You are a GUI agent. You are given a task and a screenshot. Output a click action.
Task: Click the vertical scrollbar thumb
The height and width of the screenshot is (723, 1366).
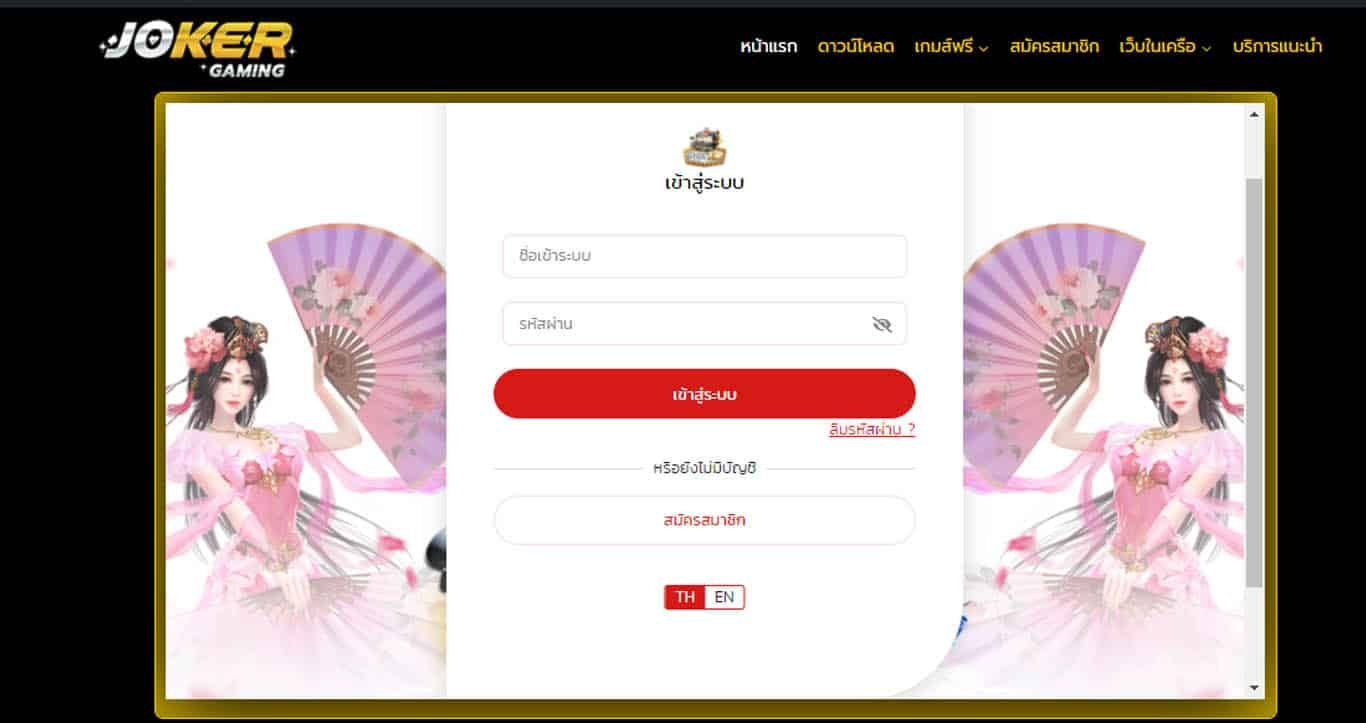point(1254,383)
